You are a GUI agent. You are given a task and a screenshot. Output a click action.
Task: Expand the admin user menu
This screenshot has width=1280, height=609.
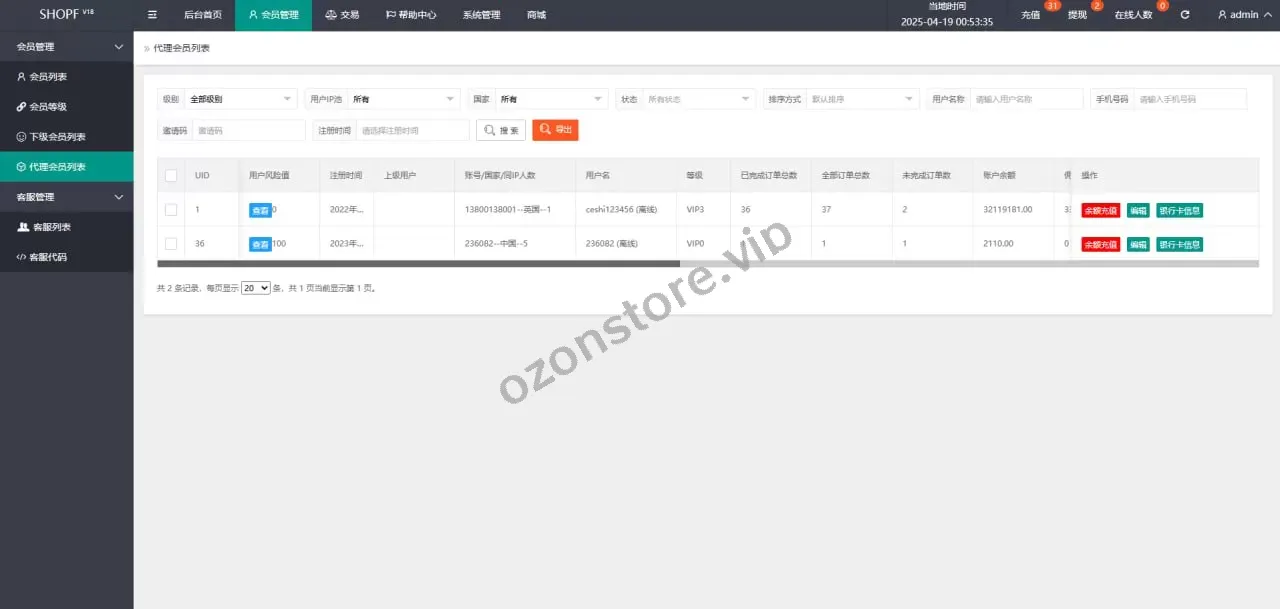point(1244,15)
